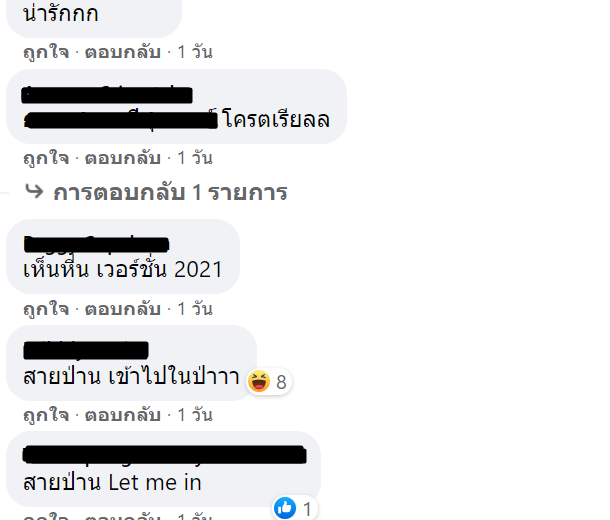610x520 pixels.
Task: Open the author name above Let me in comment
Action: pyautogui.click(x=165, y=455)
